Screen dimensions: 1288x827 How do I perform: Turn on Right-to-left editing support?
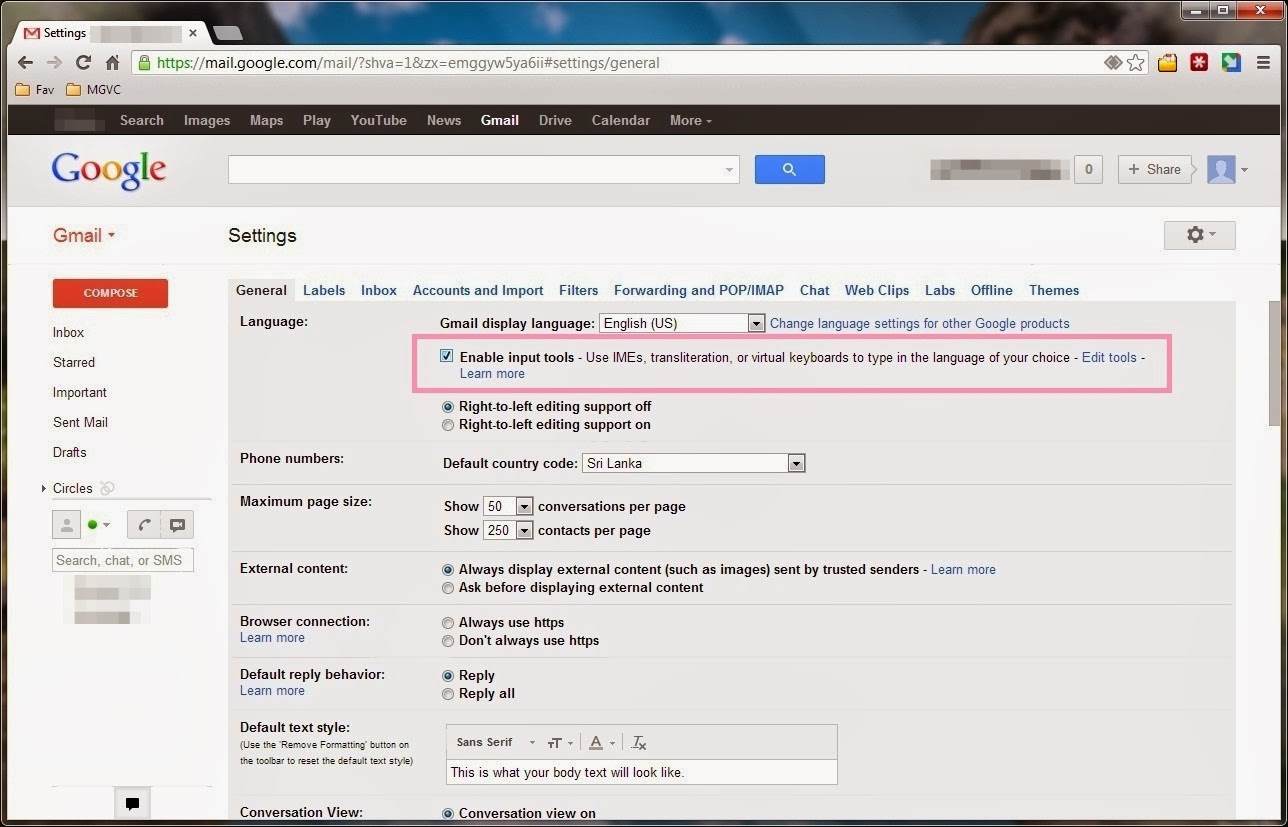(x=448, y=424)
